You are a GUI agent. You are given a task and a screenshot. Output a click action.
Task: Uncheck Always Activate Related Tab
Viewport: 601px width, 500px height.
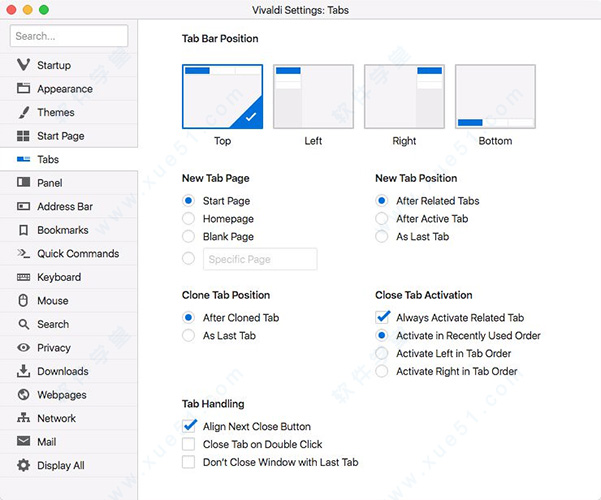(x=382, y=317)
